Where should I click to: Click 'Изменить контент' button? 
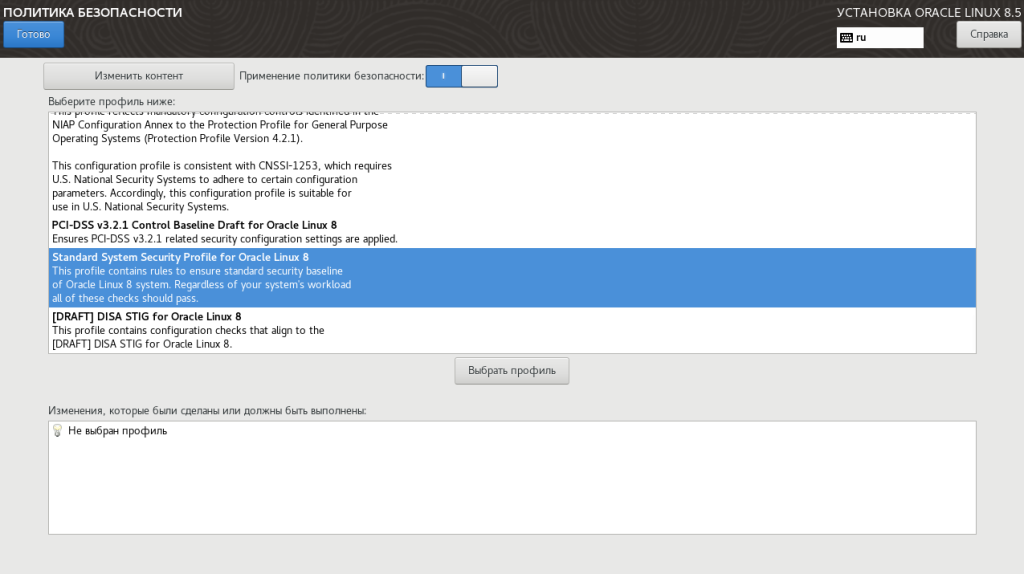tap(138, 76)
